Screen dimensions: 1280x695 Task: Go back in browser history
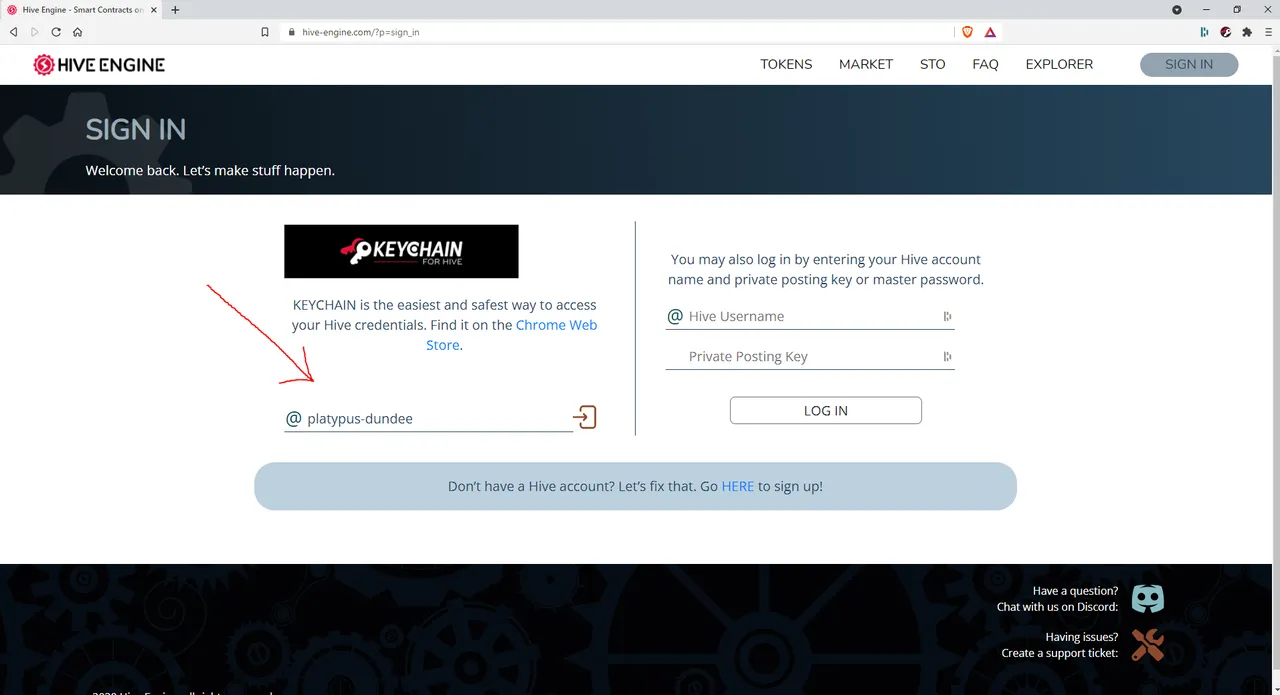tap(14, 32)
